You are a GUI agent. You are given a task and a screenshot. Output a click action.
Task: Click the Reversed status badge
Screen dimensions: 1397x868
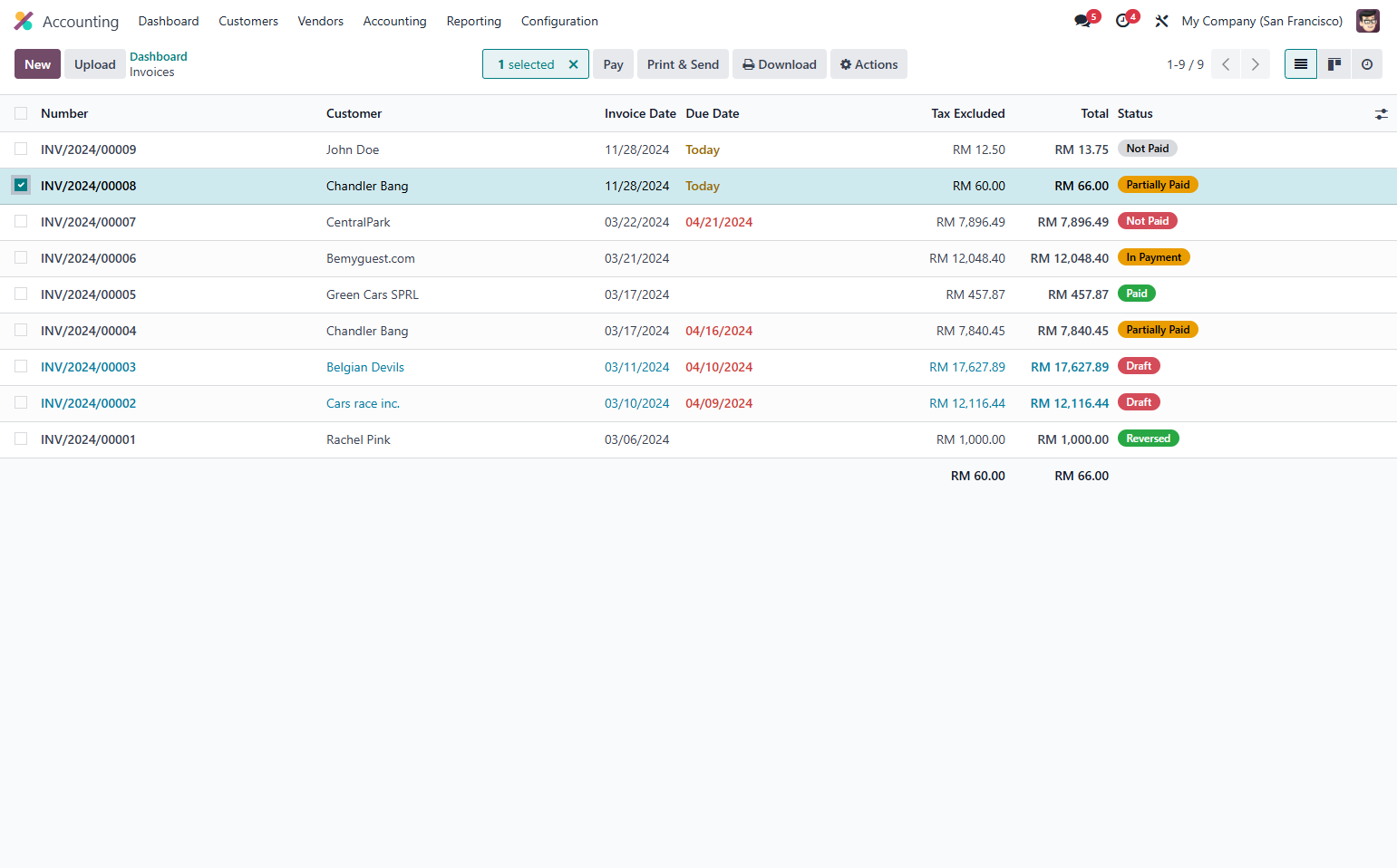[1149, 439]
